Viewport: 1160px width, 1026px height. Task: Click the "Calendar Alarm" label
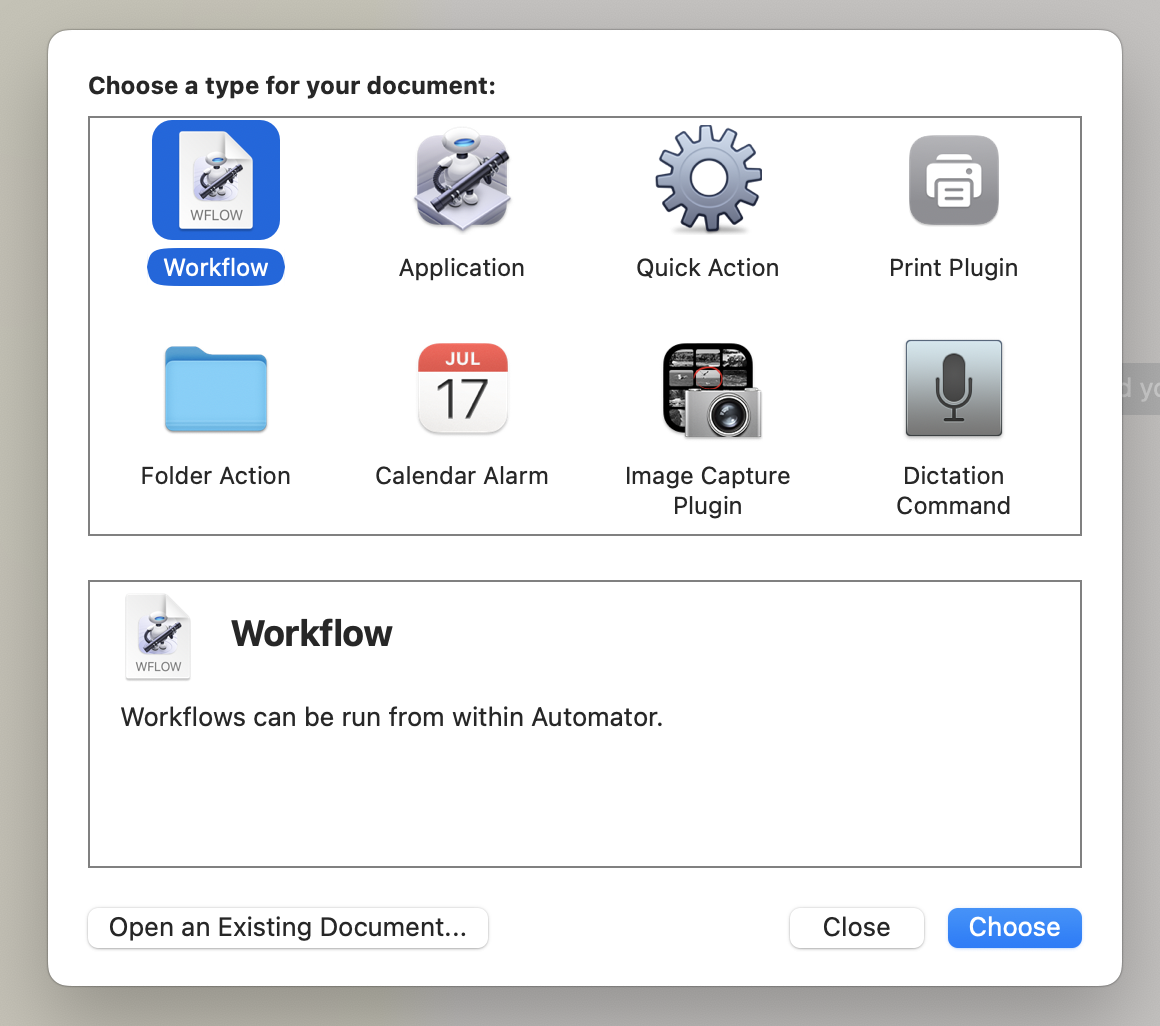point(462,476)
